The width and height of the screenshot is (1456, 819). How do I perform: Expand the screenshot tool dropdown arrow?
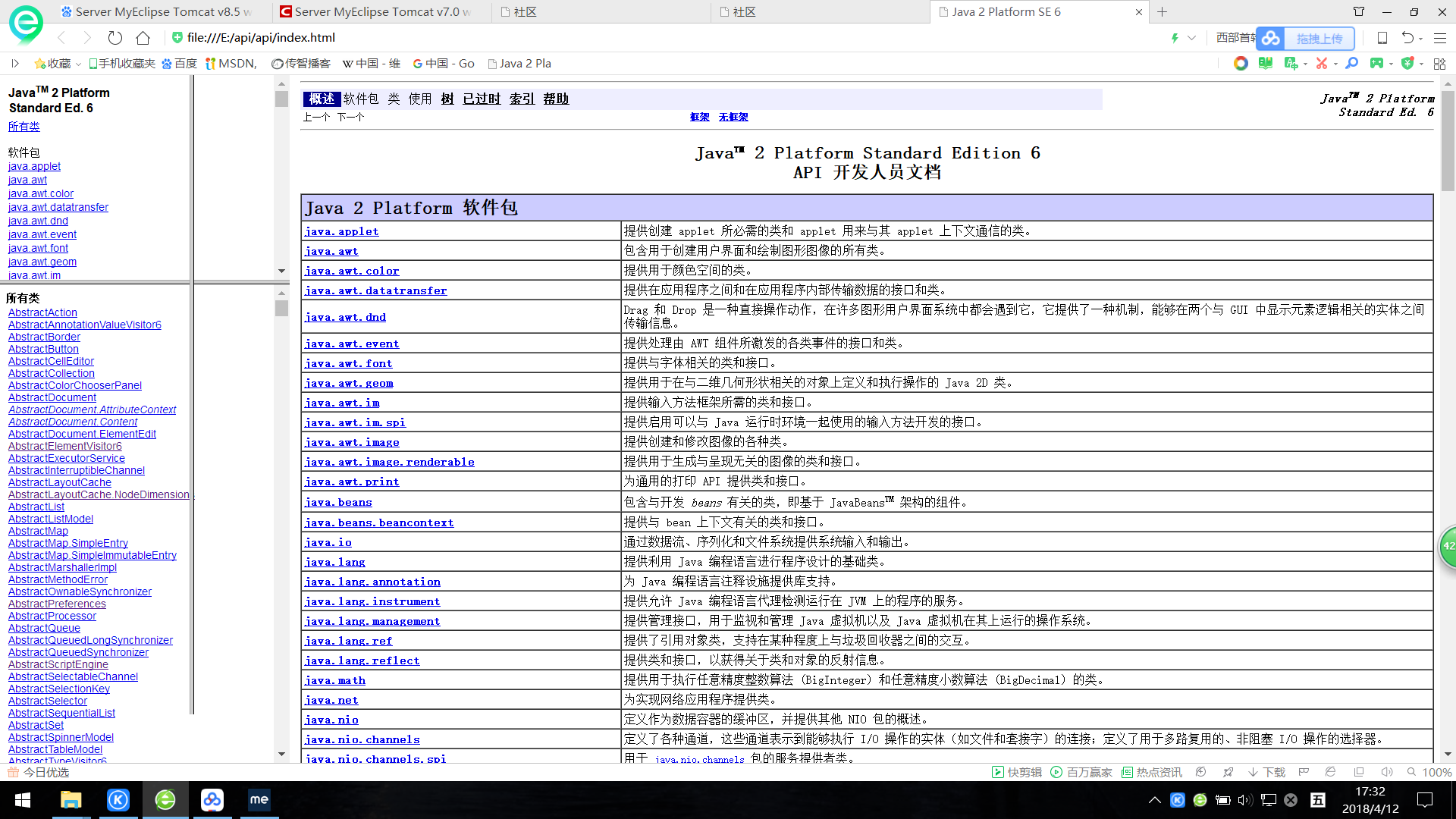(1335, 64)
